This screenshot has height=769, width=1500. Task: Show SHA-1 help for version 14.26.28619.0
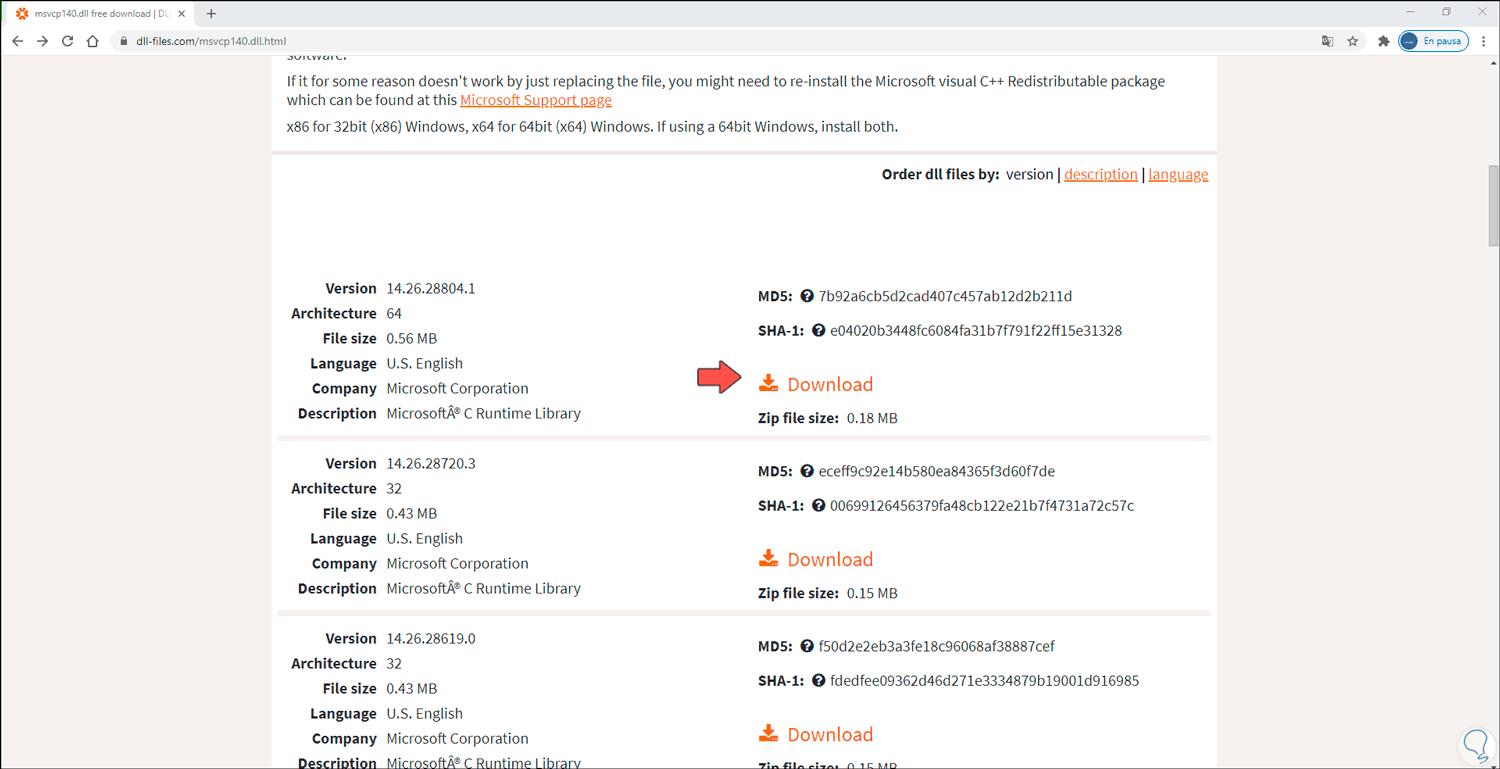click(818, 680)
